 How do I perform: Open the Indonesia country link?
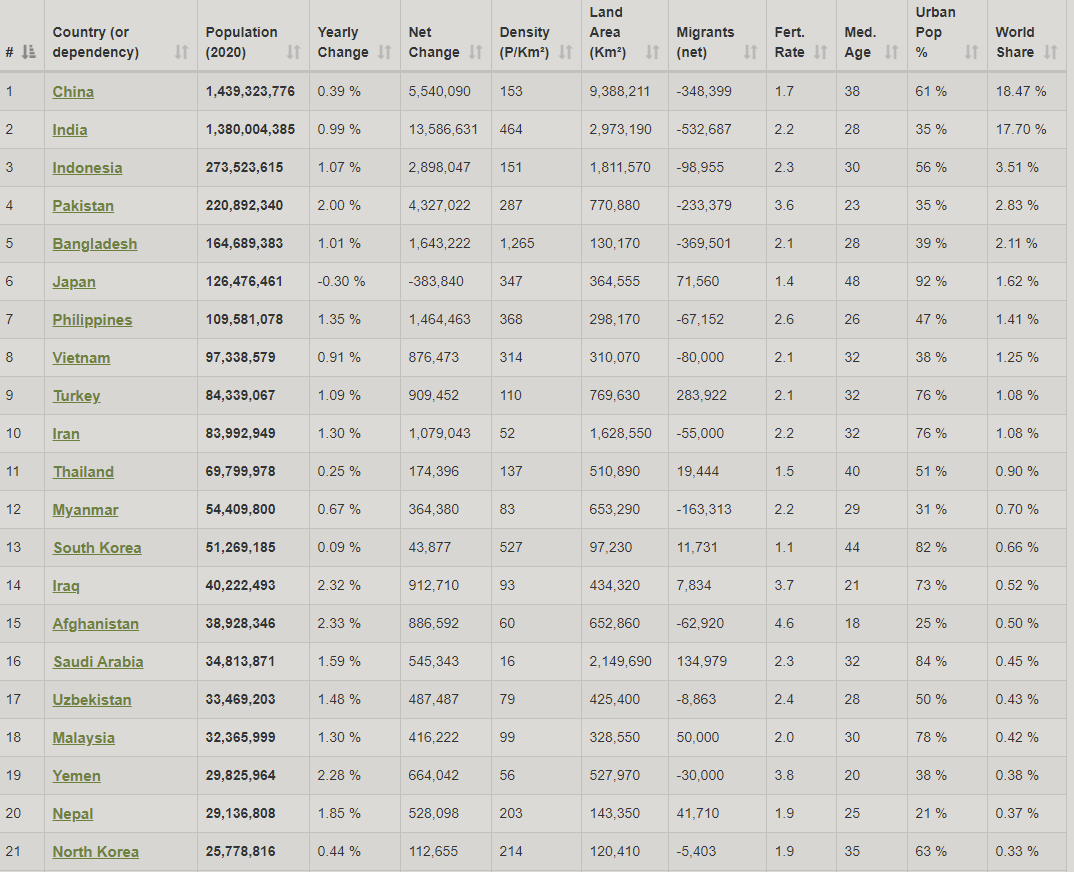point(88,168)
